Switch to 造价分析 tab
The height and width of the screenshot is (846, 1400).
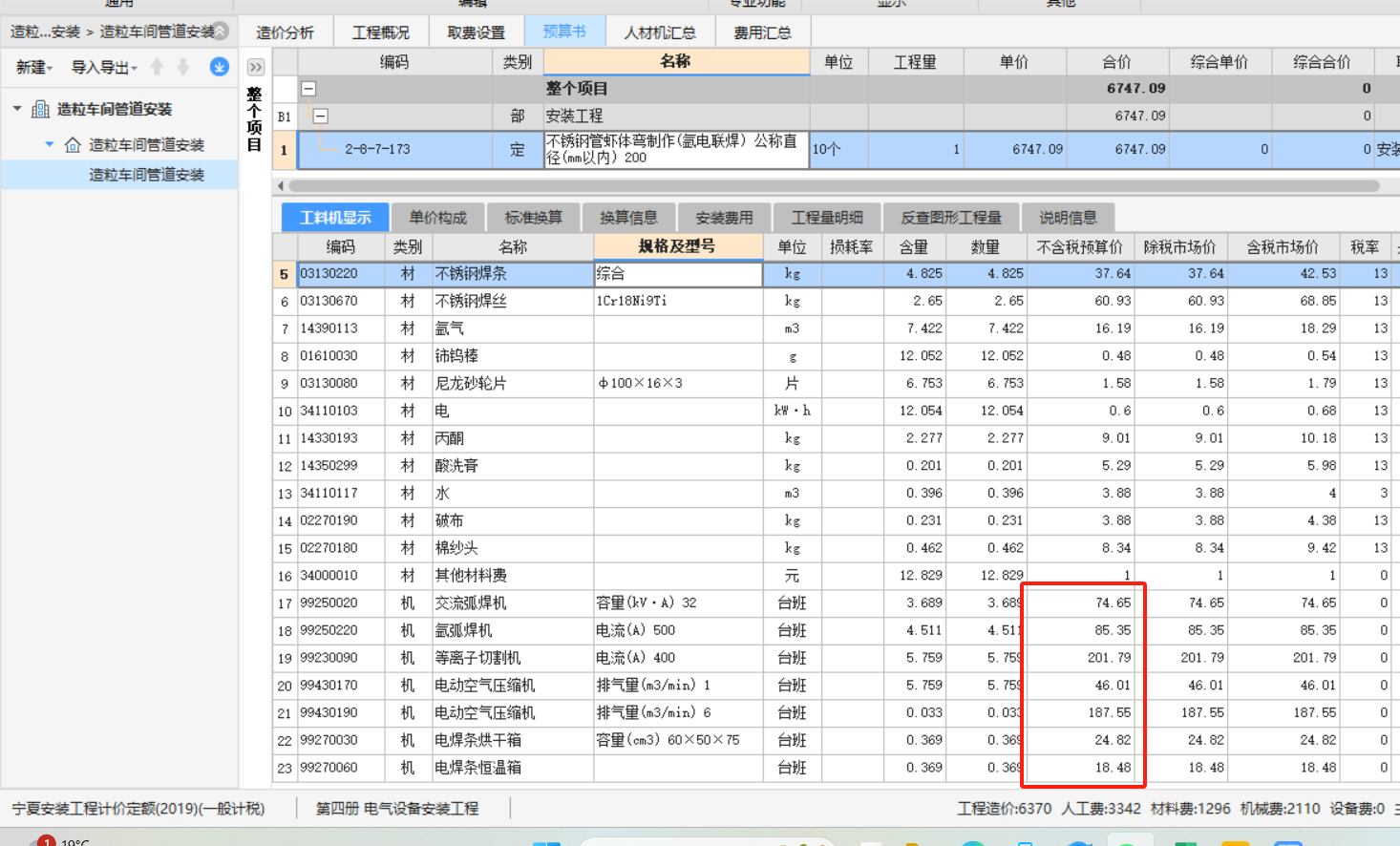click(285, 32)
